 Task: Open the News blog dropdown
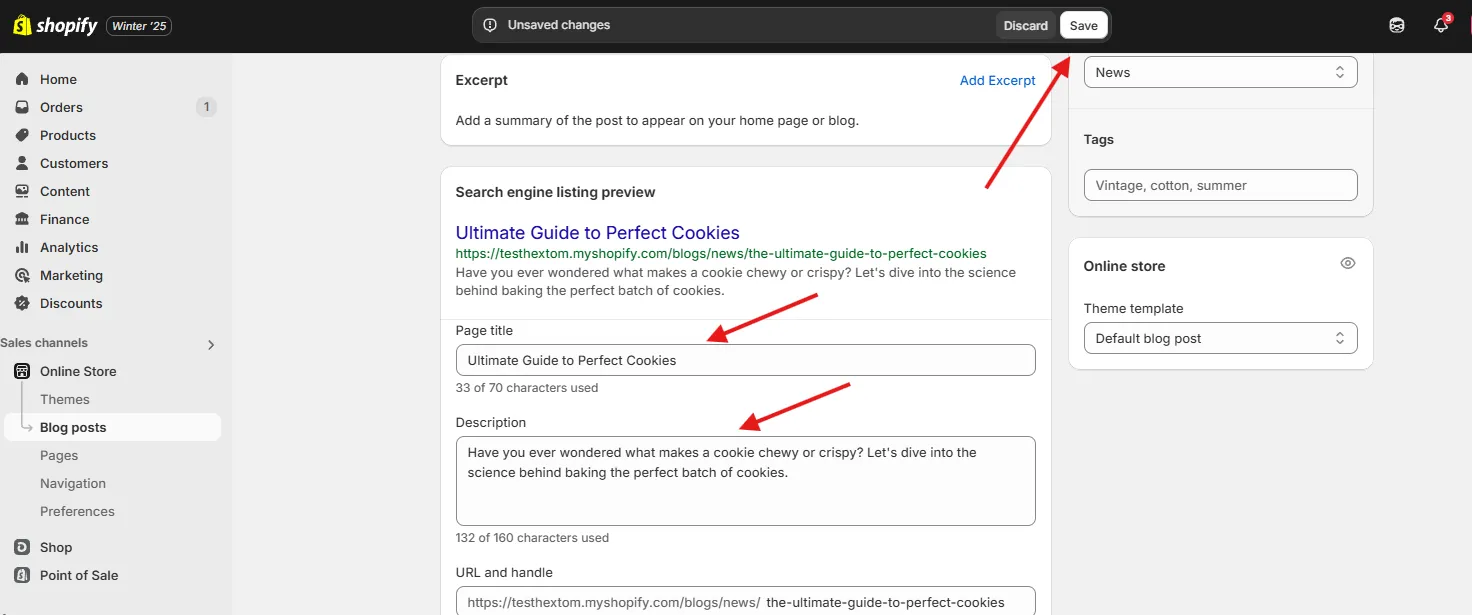click(1220, 72)
